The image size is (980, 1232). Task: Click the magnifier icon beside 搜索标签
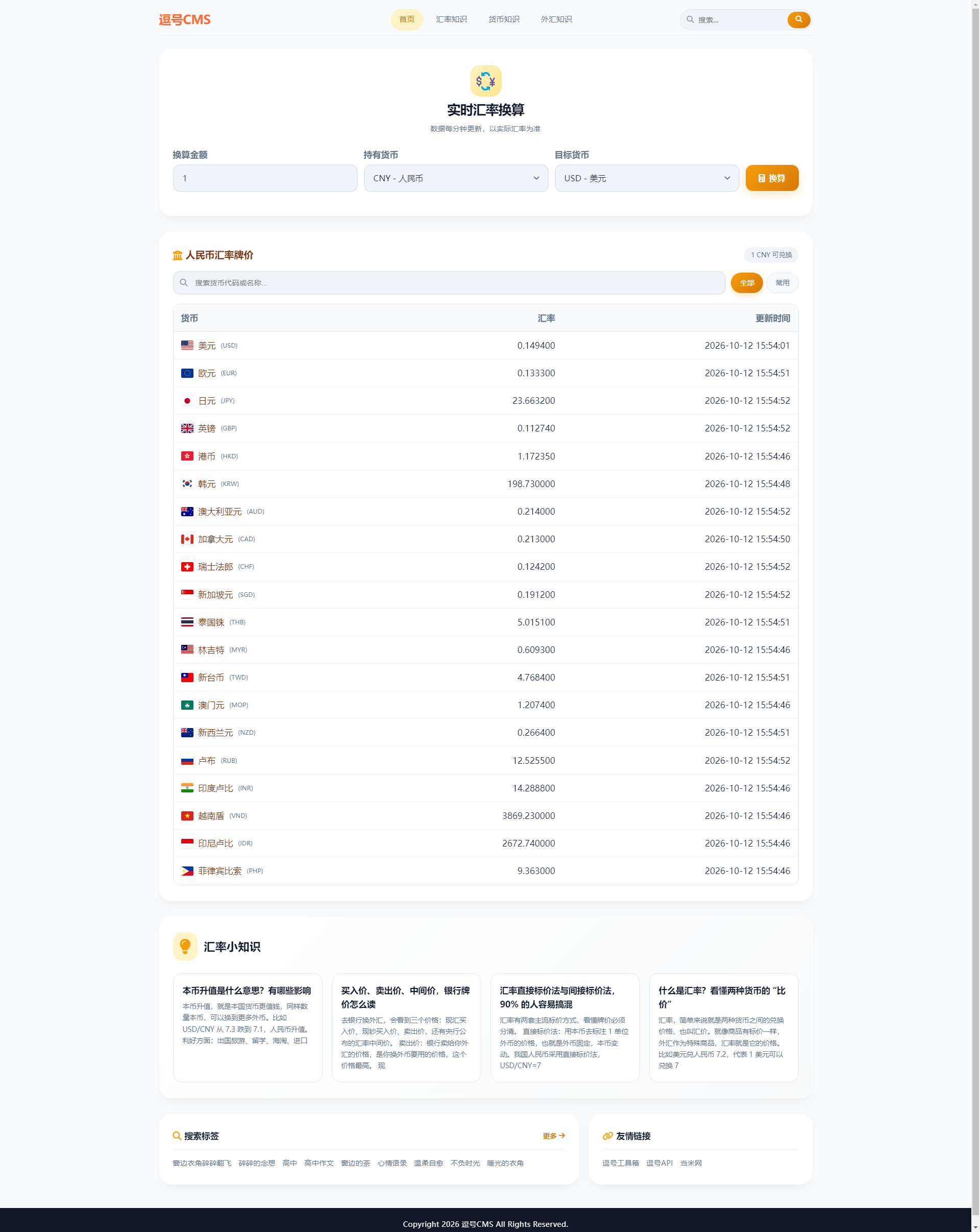[177, 1136]
